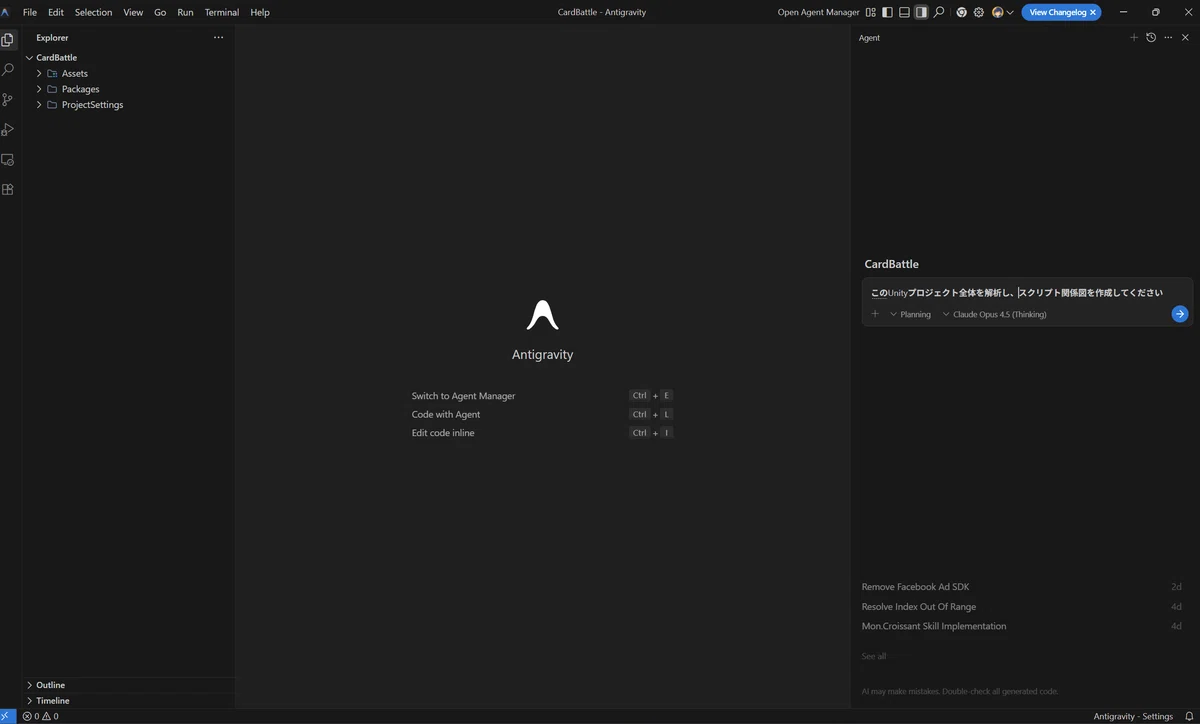Screen dimensions: 1200x724
Task: Open the settings gear in title bar
Action: pos(979,12)
